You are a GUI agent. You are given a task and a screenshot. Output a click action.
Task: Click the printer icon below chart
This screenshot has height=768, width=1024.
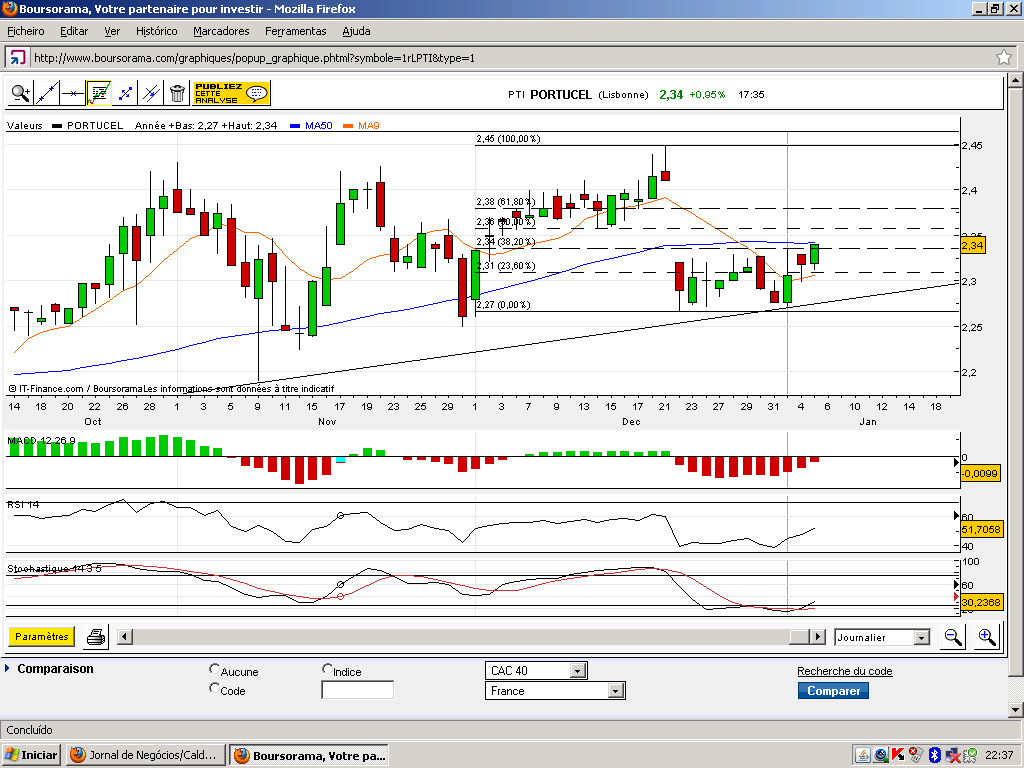pyautogui.click(x=96, y=637)
